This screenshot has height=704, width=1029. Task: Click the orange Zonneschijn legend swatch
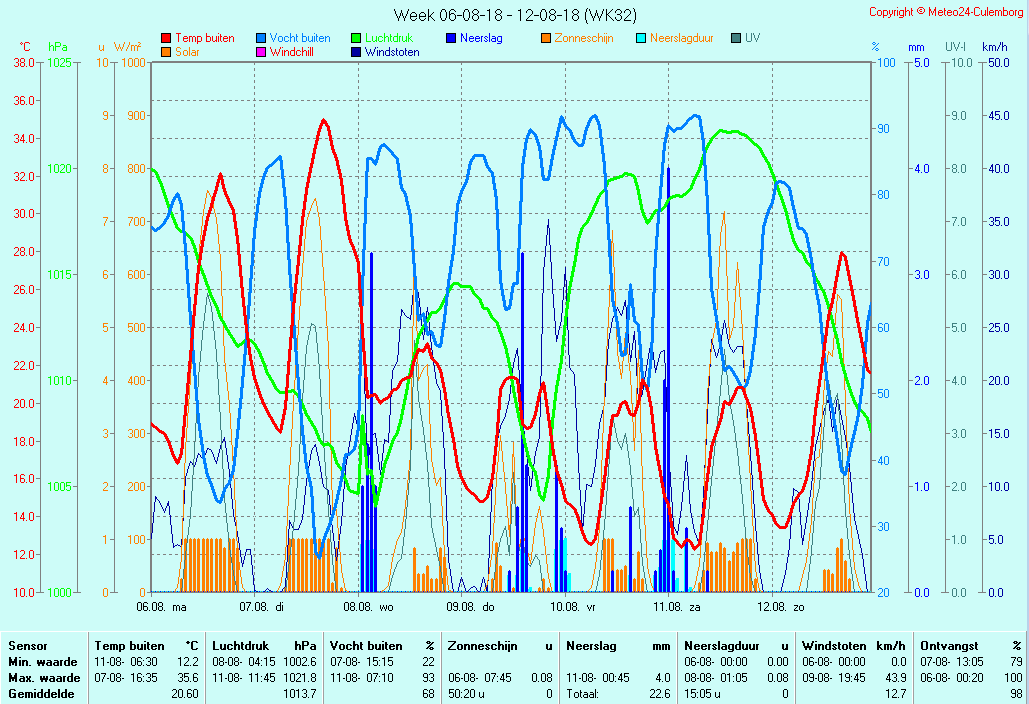click(546, 39)
